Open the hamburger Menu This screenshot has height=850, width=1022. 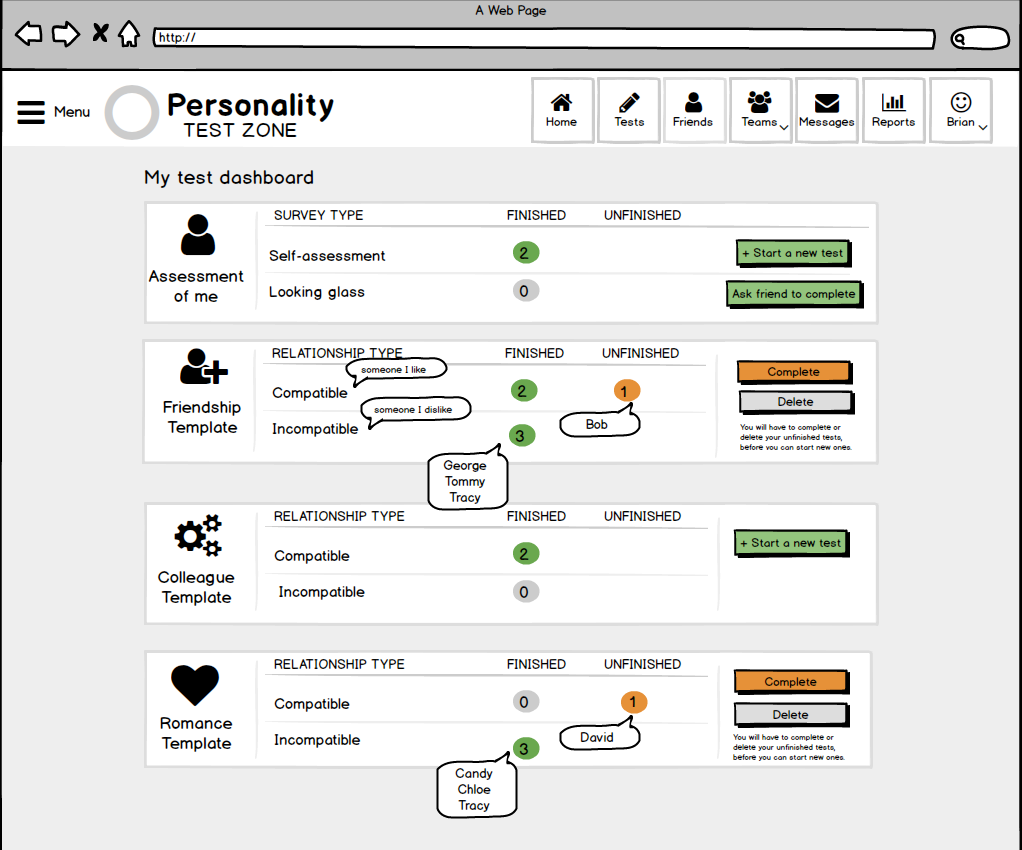tap(53, 112)
